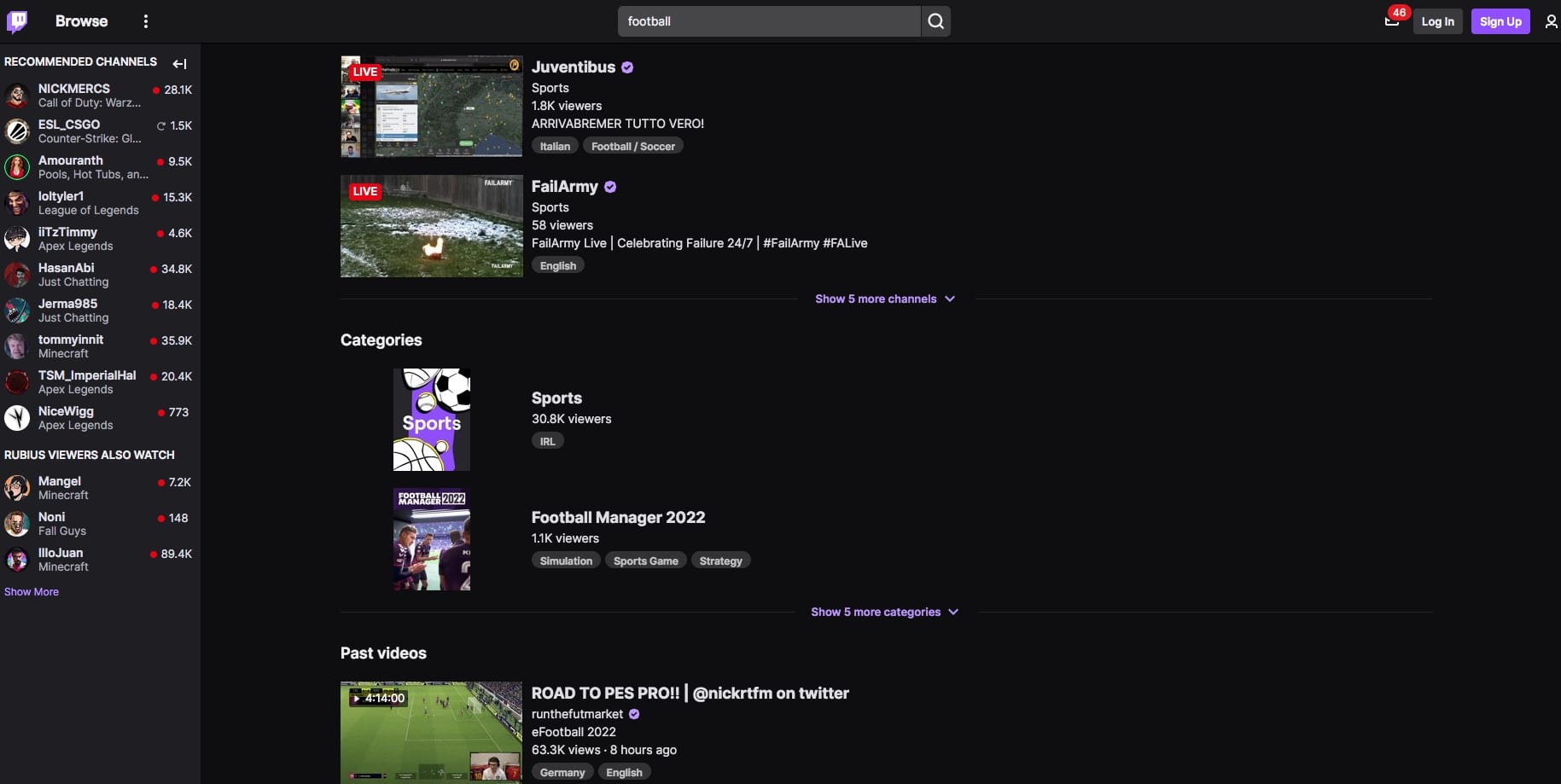Open NiceWigg channel avatar
Viewport: 1561px width, 784px height.
click(17, 418)
